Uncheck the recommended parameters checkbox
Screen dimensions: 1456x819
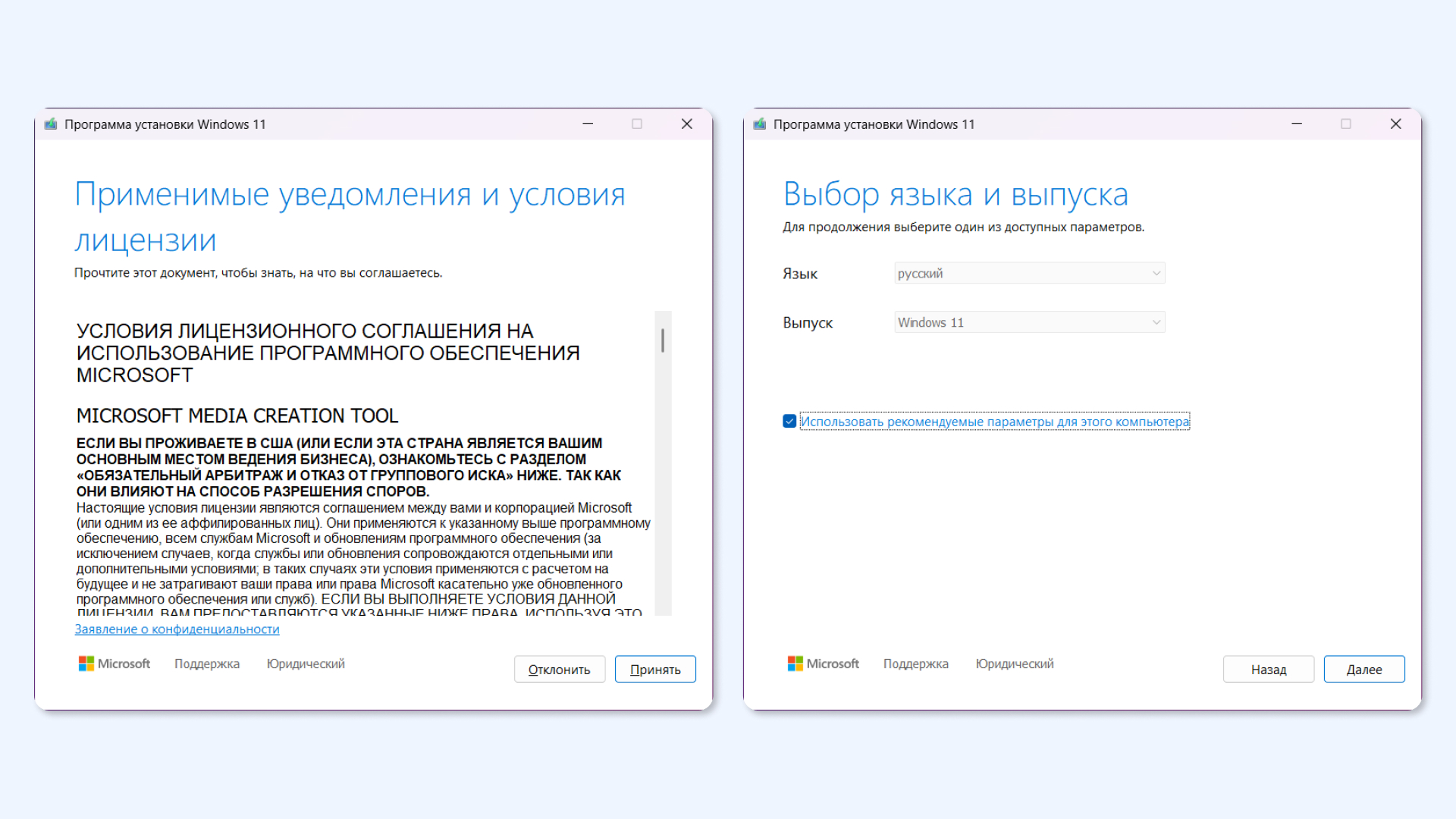789,422
